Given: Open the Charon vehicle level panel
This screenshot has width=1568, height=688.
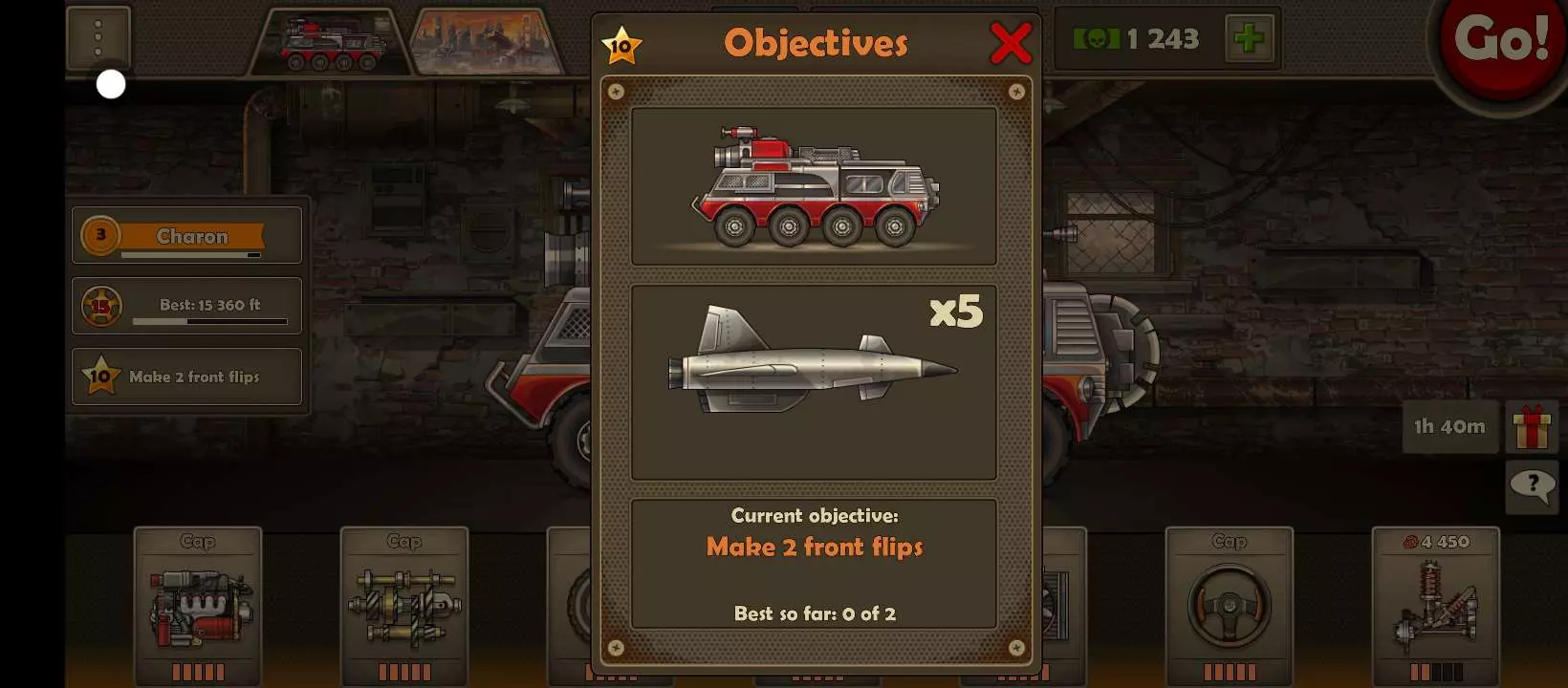Looking at the screenshot, I should click(187, 235).
